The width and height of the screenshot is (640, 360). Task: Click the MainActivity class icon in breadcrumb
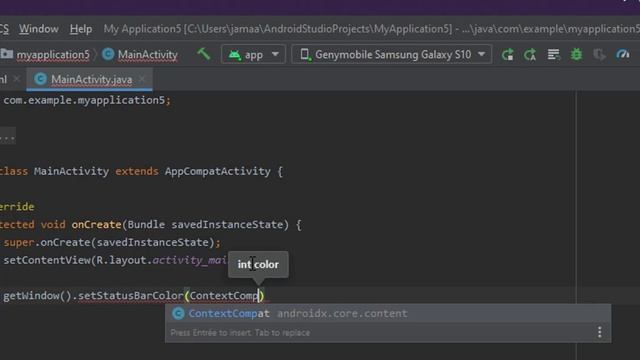[108, 54]
